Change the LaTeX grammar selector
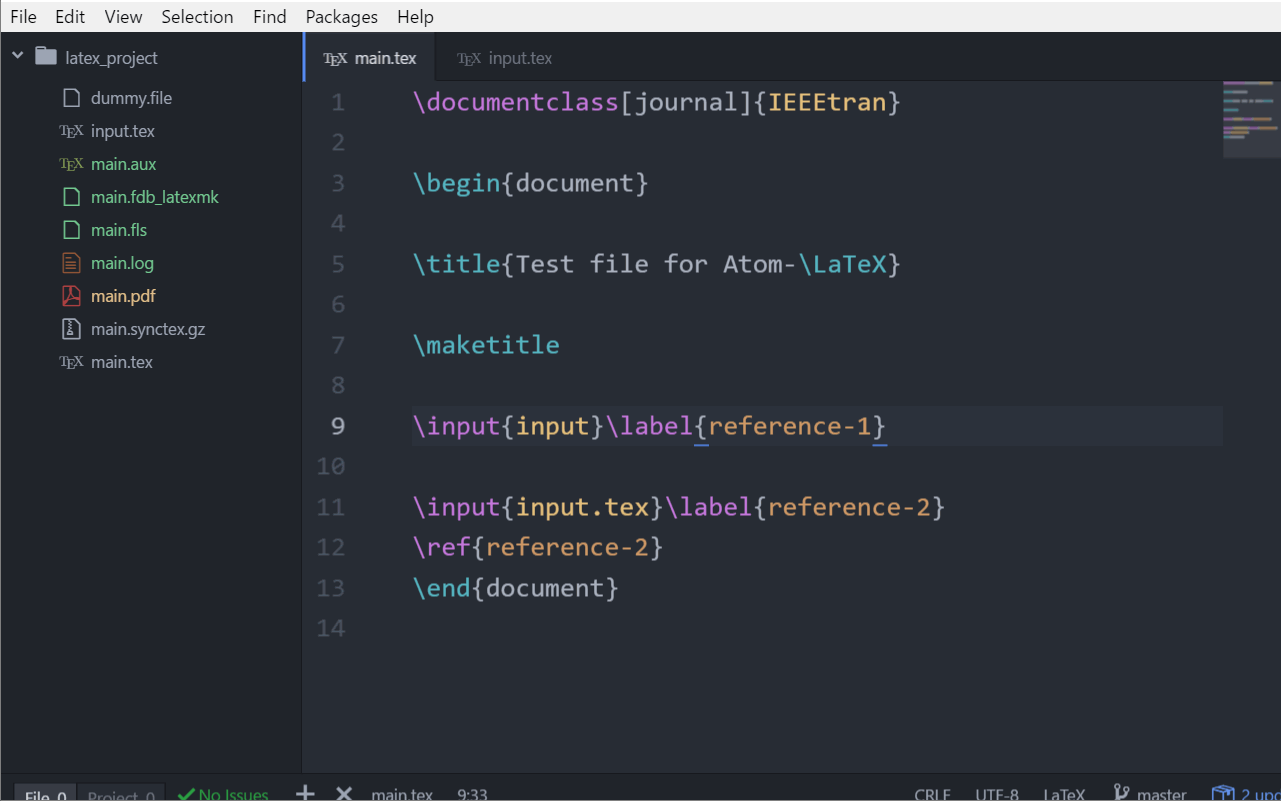Image resolution: width=1281 pixels, height=801 pixels. click(1064, 794)
